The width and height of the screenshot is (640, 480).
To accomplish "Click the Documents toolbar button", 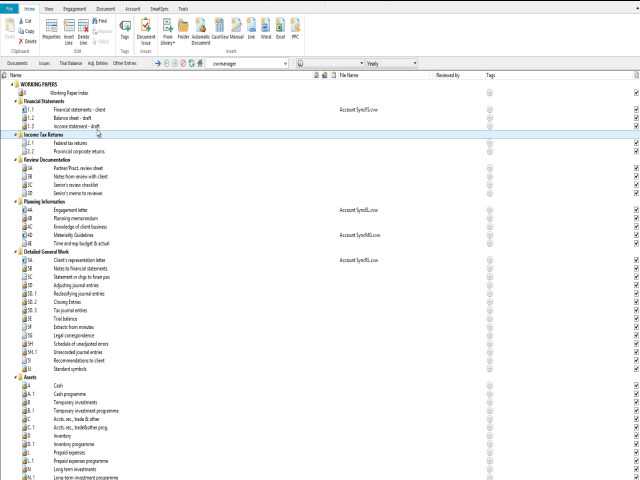I will pyautogui.click(x=17, y=63).
